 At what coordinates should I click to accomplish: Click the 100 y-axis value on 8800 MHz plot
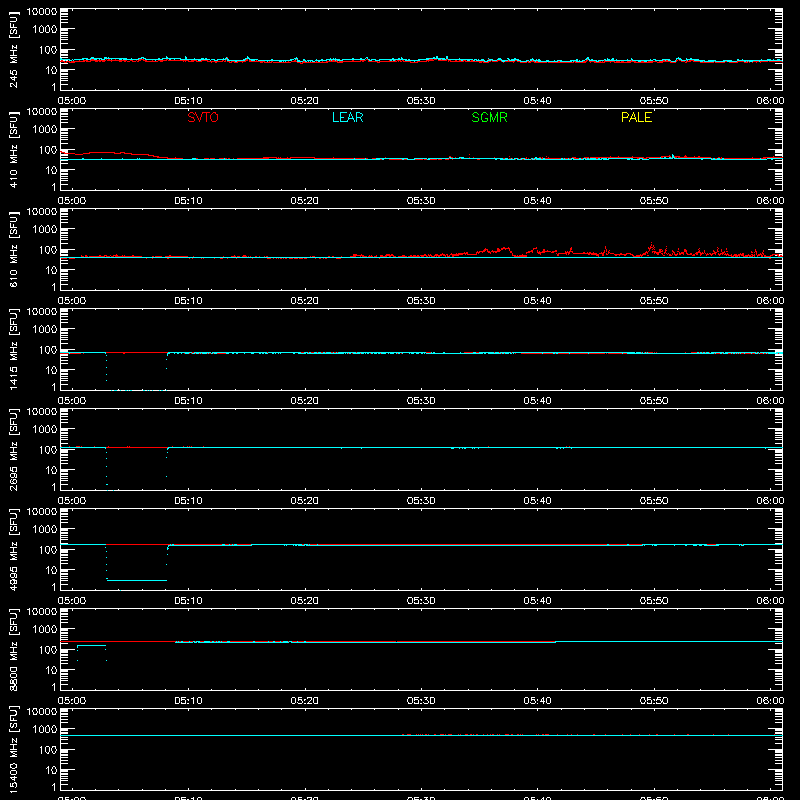(48, 650)
